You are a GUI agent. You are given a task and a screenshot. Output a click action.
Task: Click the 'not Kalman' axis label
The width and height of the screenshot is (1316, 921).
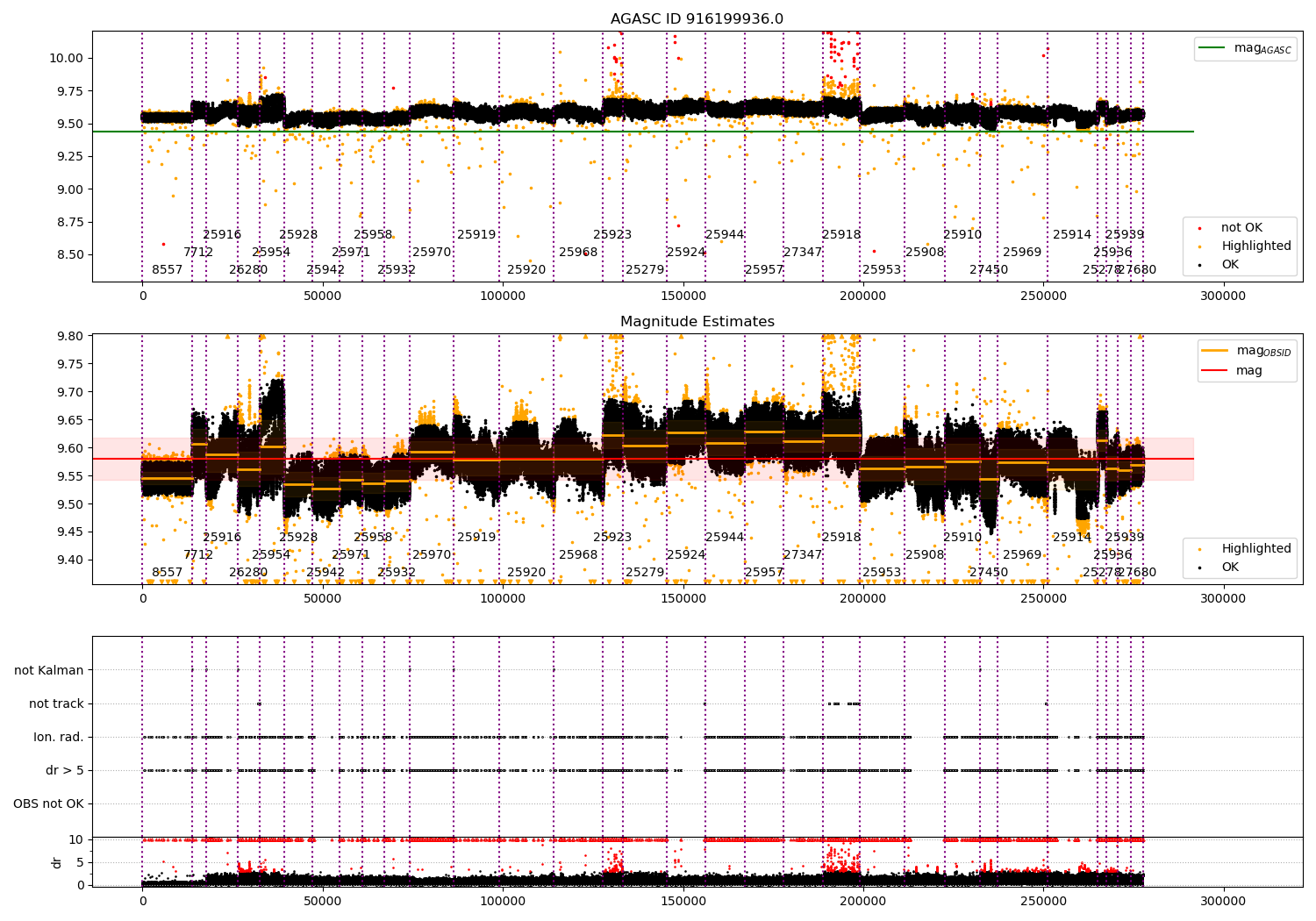pos(49,670)
